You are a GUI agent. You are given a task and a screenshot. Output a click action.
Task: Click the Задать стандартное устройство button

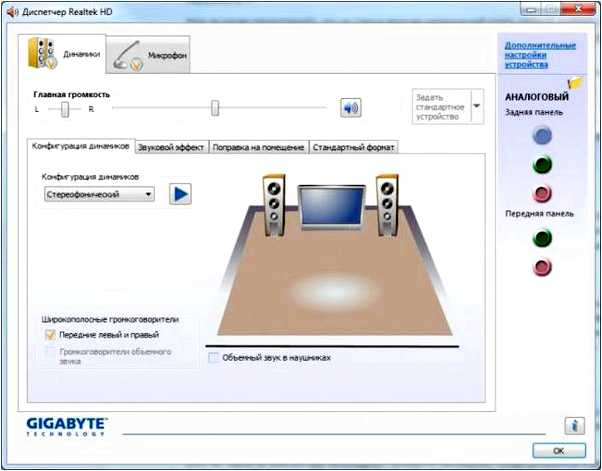442,106
